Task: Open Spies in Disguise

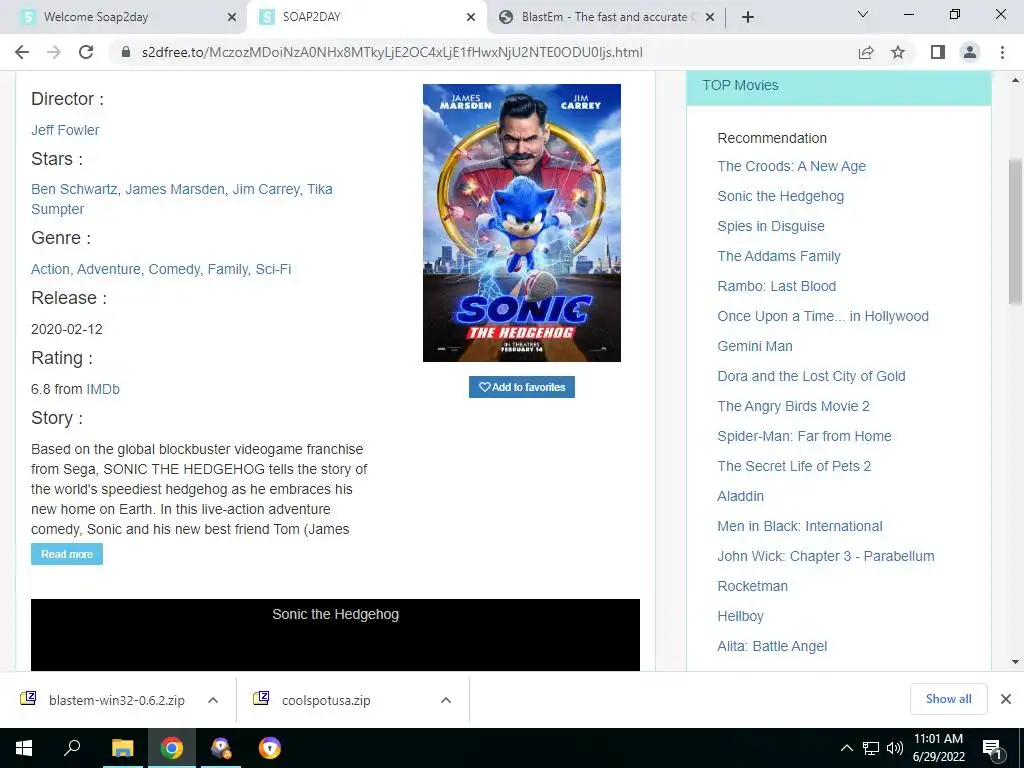Action: 771,226
